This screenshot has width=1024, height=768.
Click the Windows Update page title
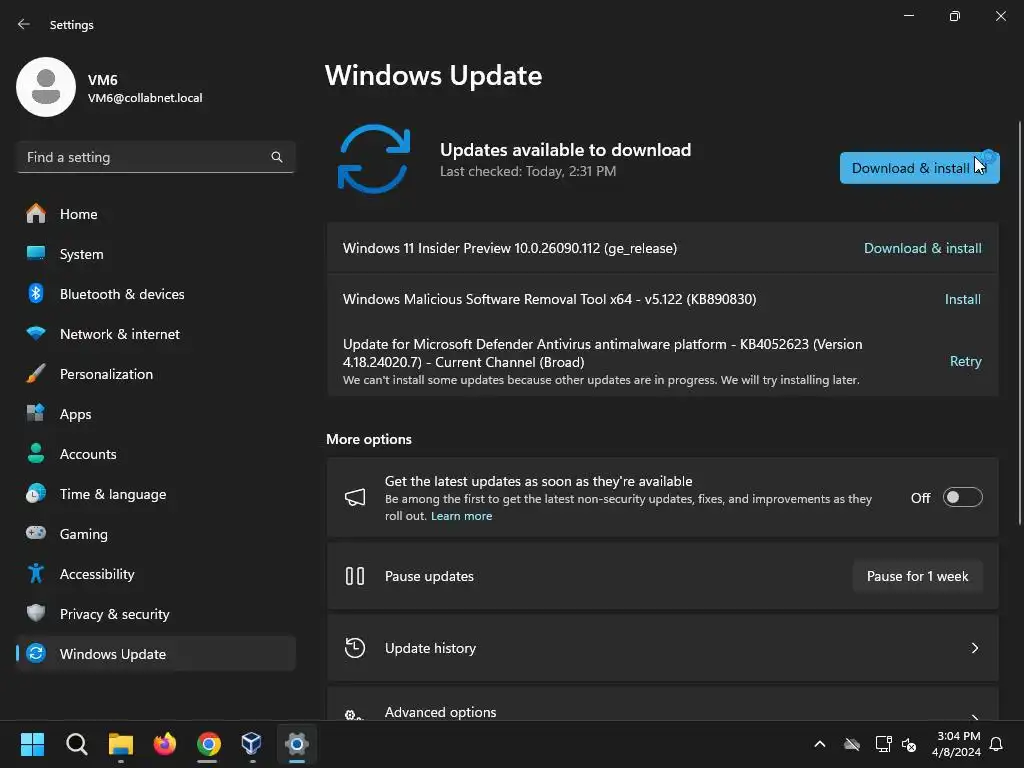(434, 75)
